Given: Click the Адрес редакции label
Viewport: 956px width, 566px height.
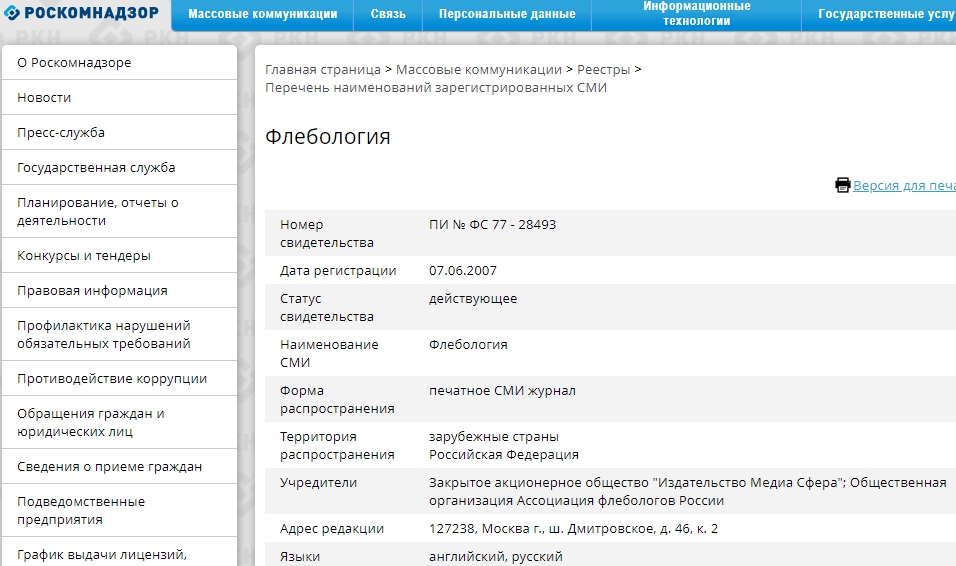Looking at the screenshot, I should [332, 529].
